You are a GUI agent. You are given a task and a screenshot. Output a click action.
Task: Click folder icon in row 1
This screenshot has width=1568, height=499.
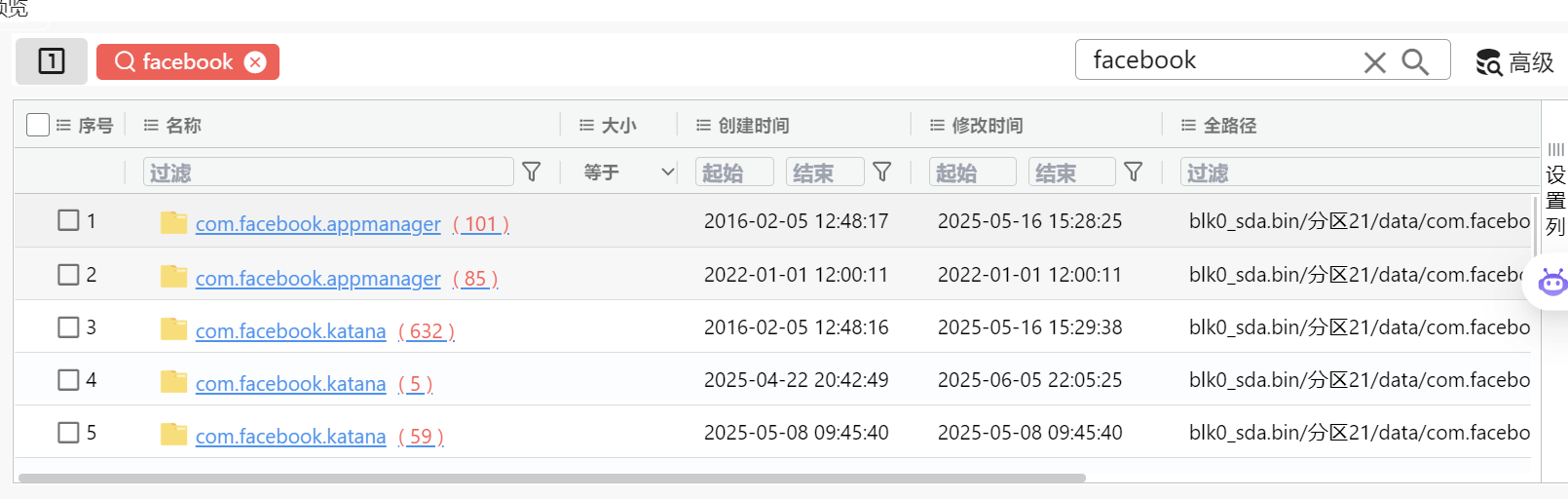(173, 222)
